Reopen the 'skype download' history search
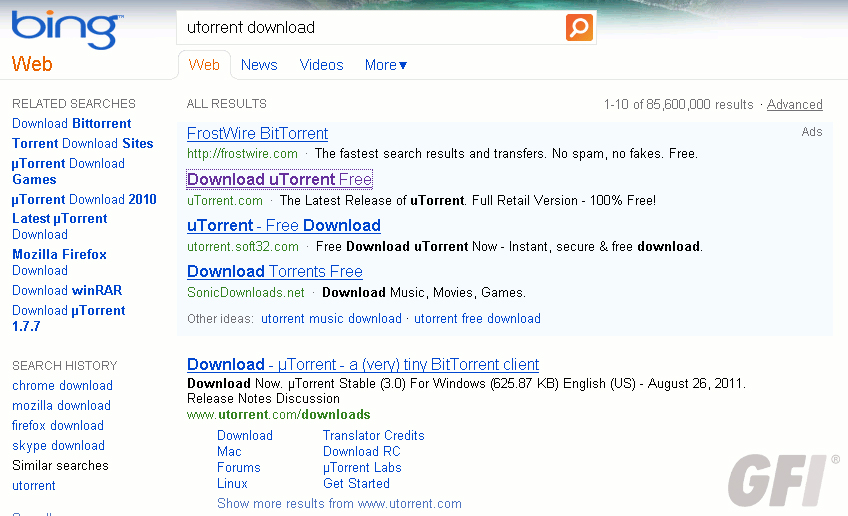The height and width of the screenshot is (516, 848). tap(58, 446)
